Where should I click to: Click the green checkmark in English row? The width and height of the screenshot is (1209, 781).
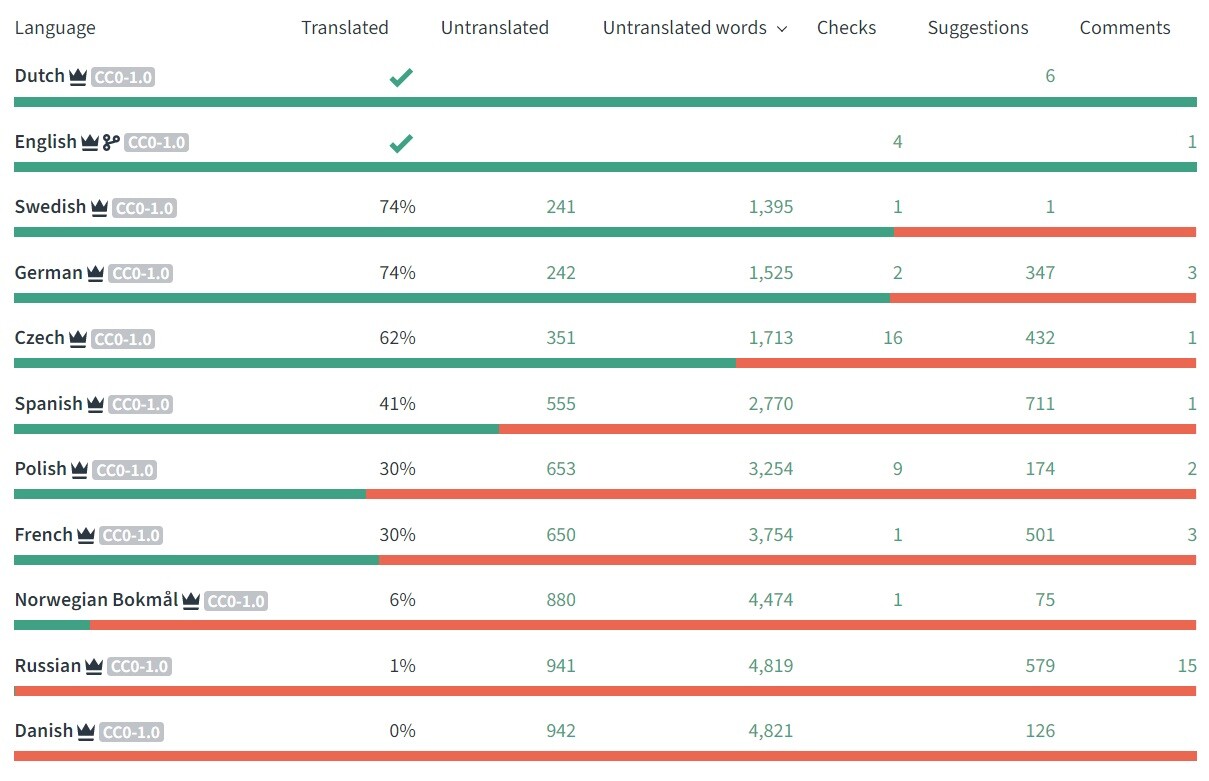(x=401, y=143)
